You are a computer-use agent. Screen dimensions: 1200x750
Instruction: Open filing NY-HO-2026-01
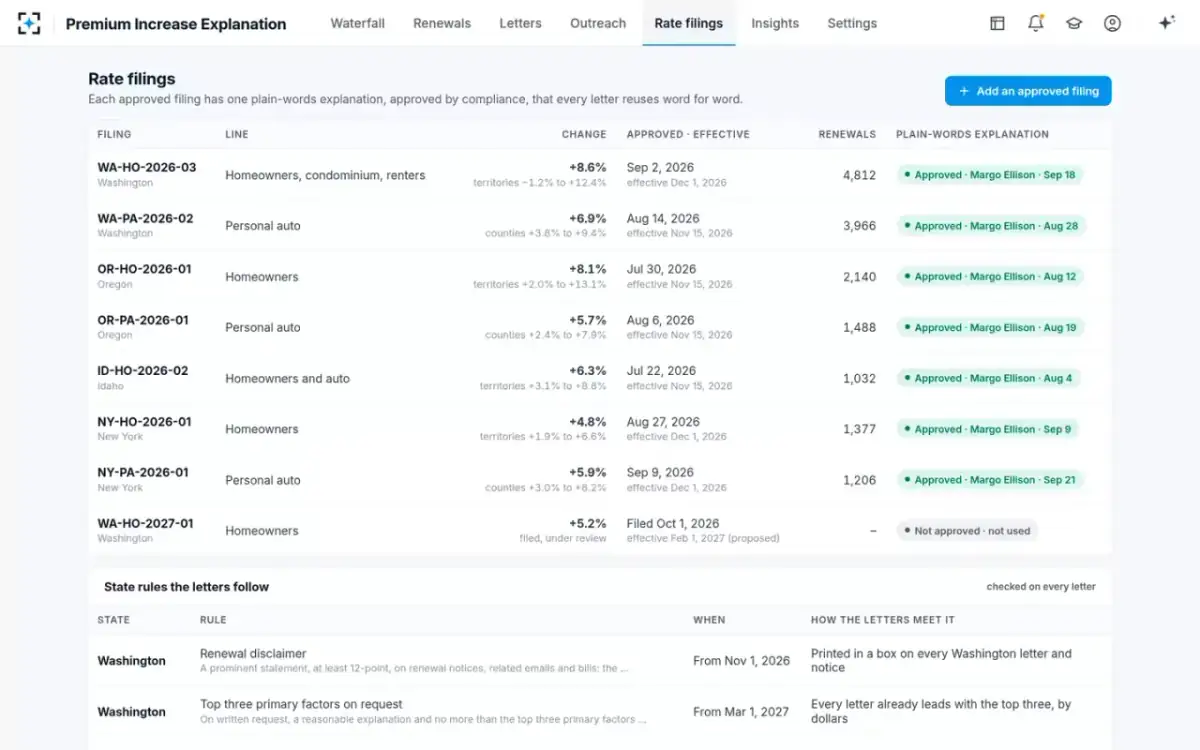point(144,421)
